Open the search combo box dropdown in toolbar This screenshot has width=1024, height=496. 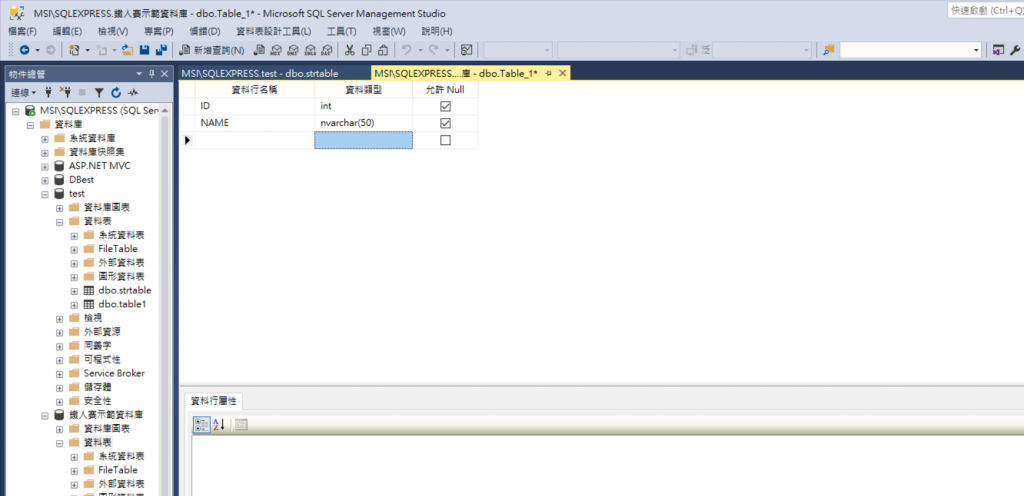point(977,50)
